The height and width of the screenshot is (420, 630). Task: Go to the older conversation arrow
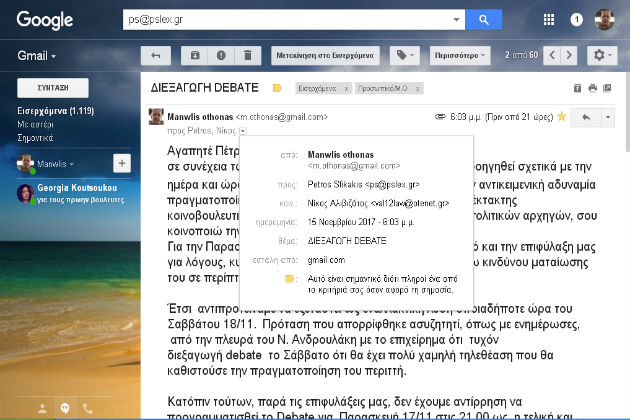569,55
